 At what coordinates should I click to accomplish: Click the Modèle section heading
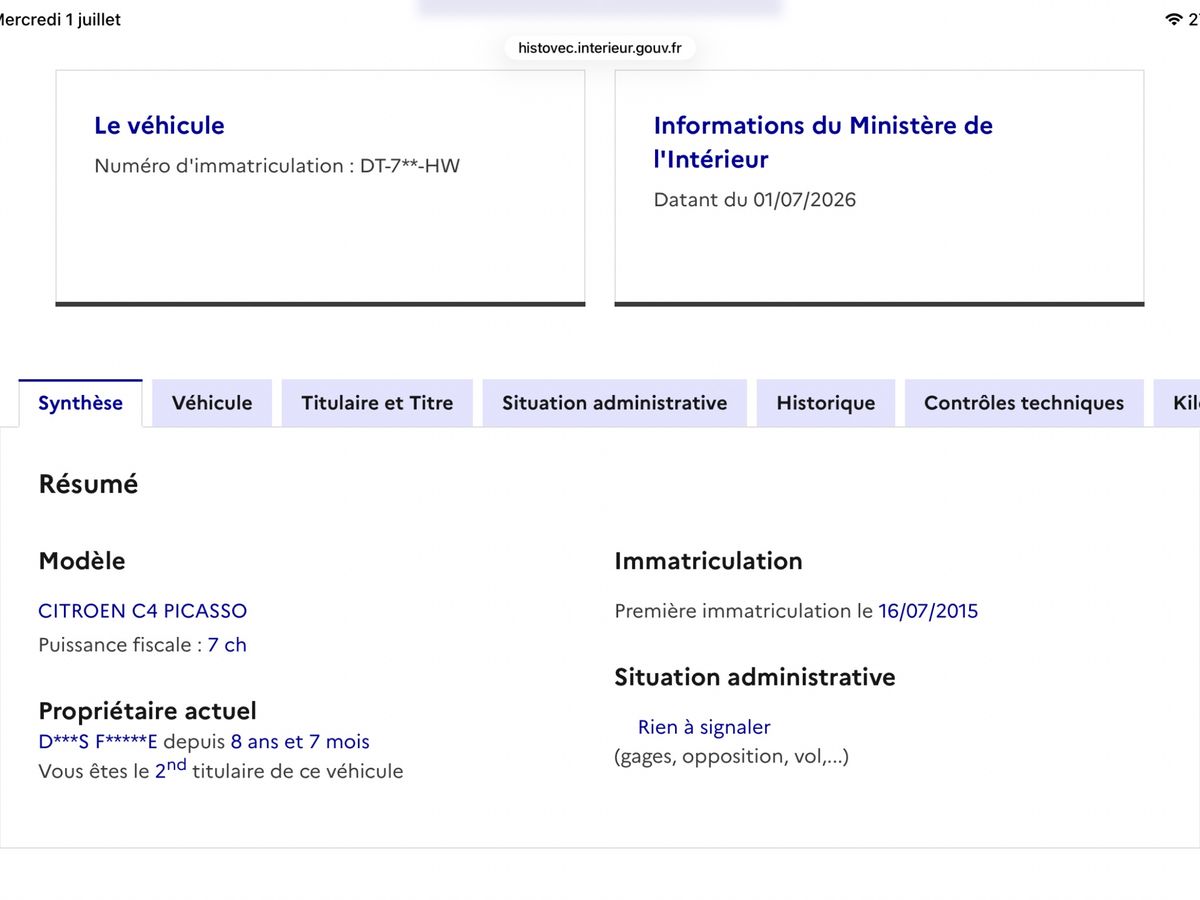82,561
